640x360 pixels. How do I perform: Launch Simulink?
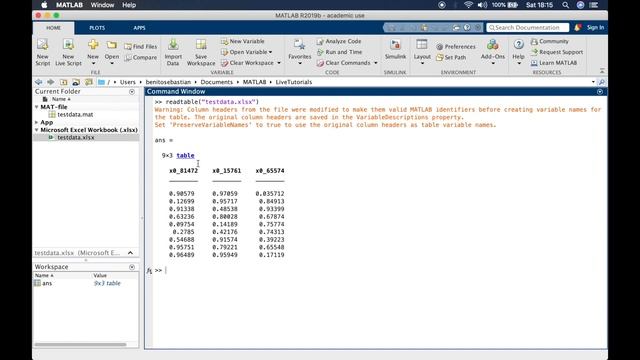pos(395,50)
